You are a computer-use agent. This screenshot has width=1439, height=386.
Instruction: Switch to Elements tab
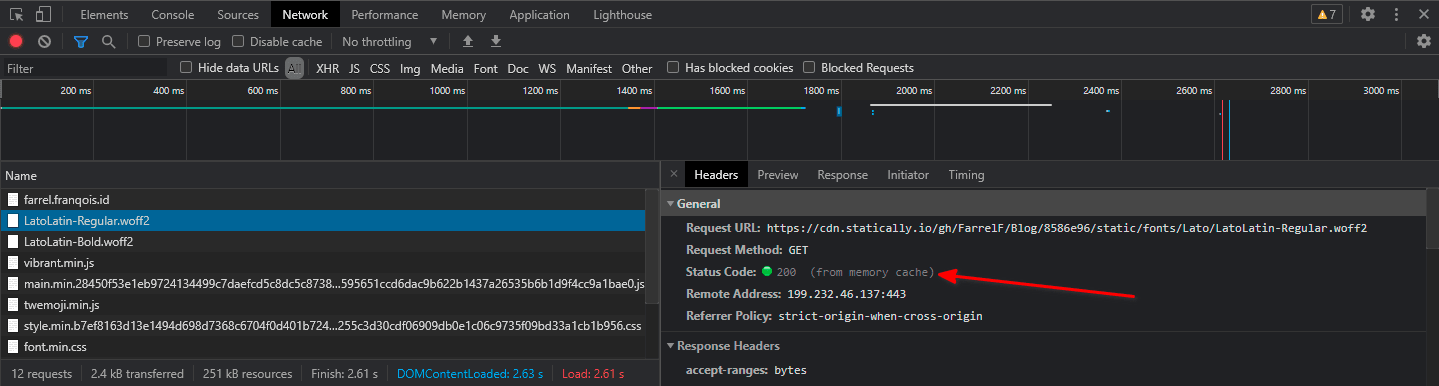point(103,15)
